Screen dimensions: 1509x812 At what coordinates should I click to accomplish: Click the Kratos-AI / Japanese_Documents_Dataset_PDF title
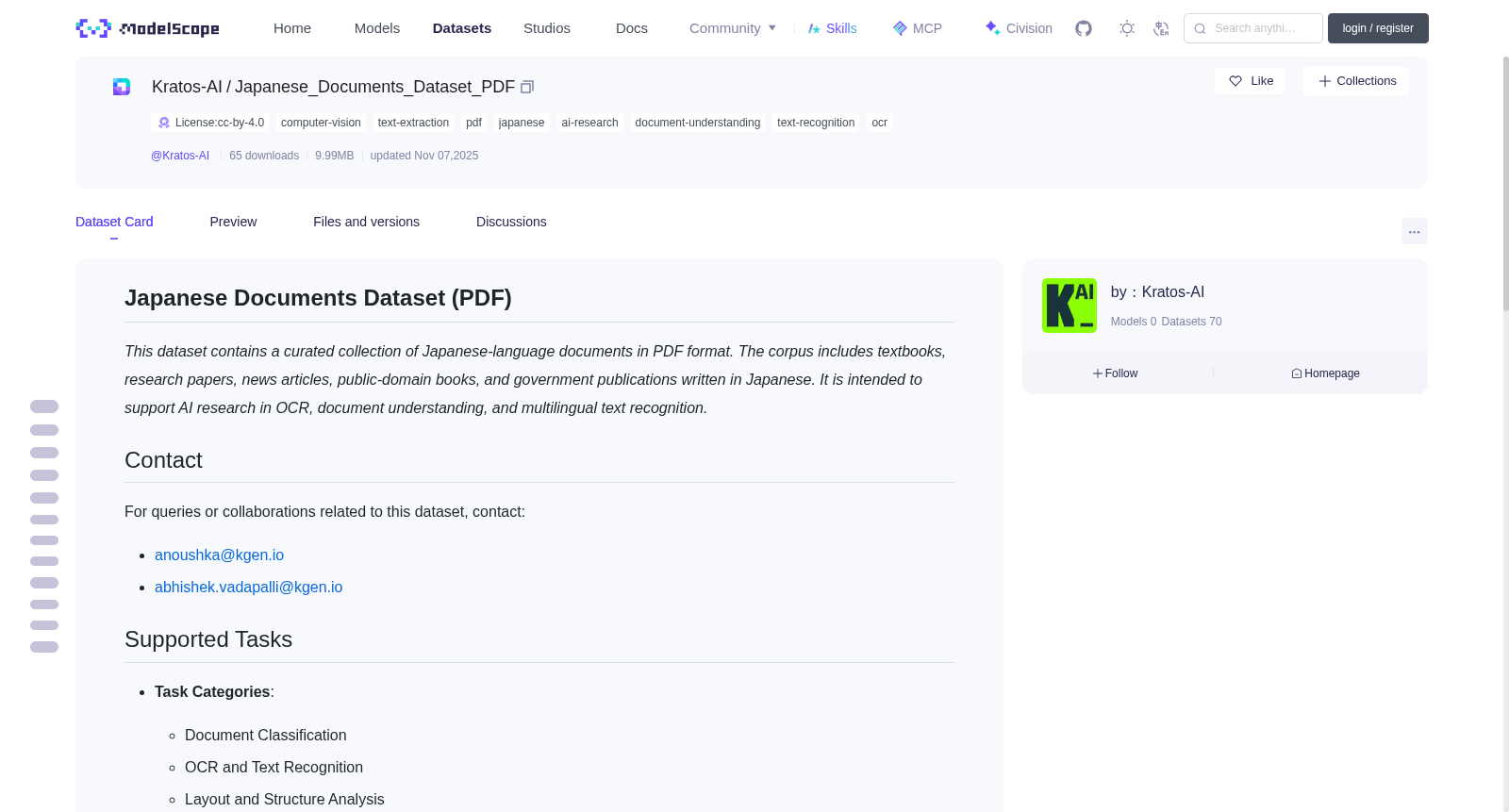point(333,87)
